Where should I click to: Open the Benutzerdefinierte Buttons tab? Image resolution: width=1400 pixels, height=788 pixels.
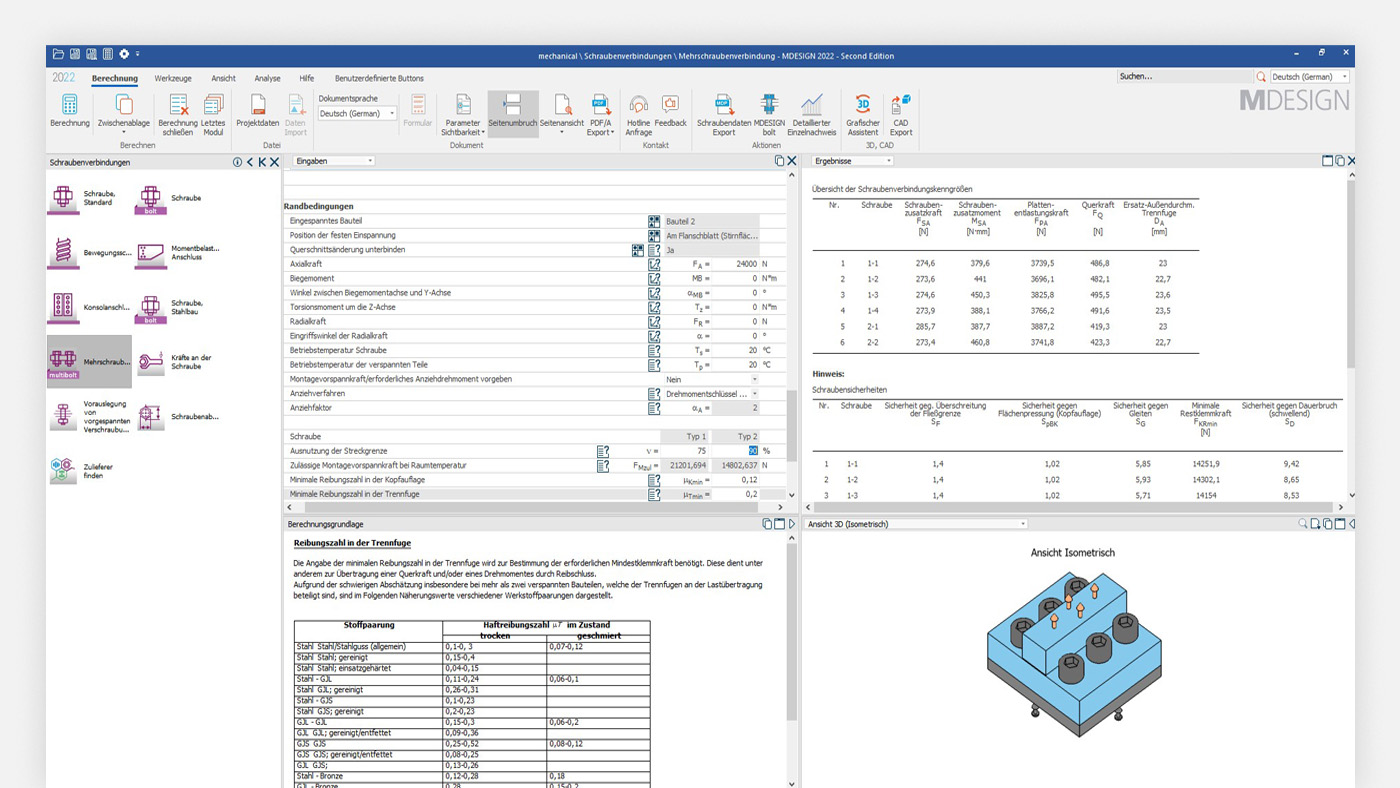click(x=379, y=78)
